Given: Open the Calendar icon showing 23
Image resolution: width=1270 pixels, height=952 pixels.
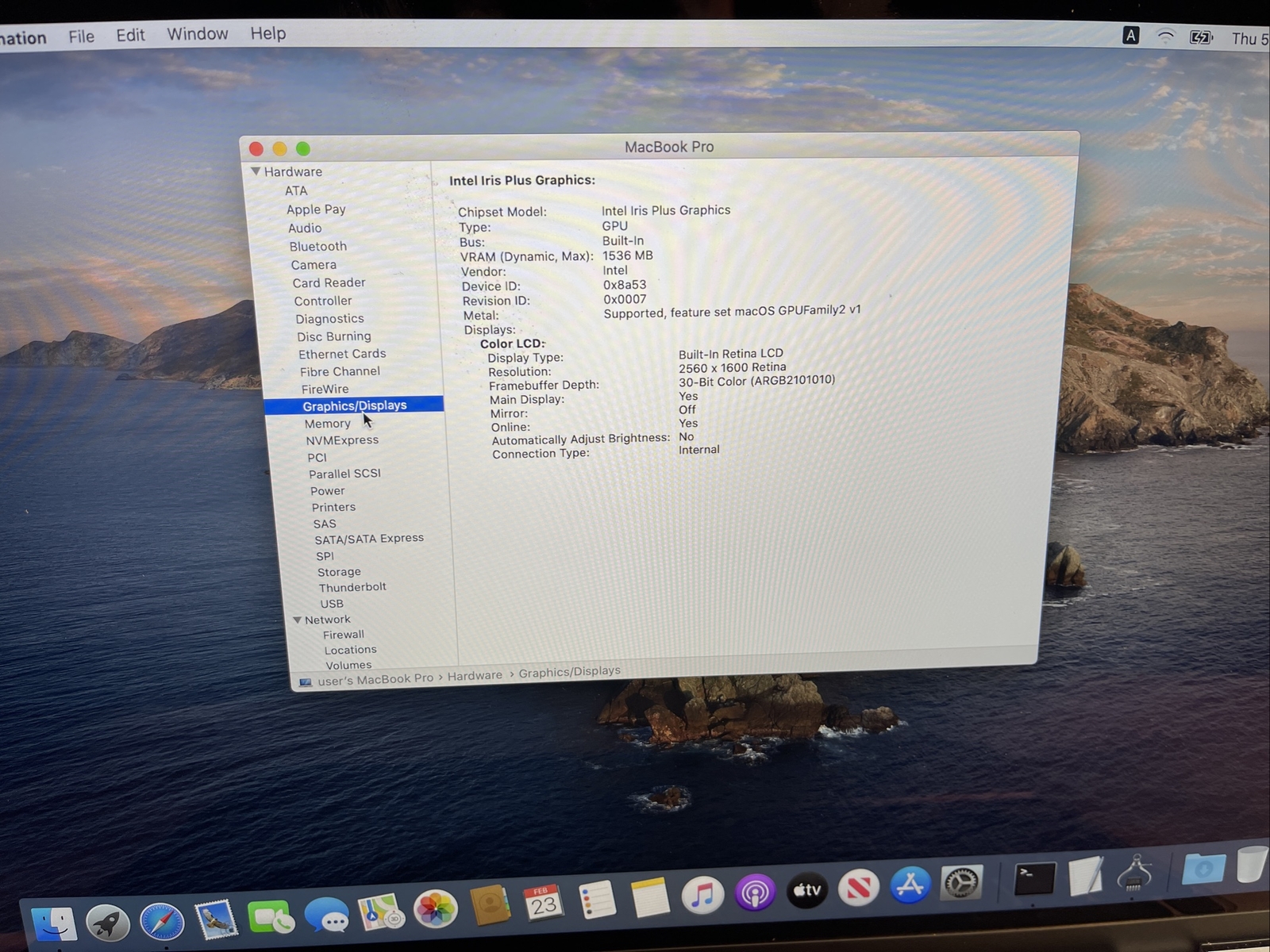Looking at the screenshot, I should 544,904.
